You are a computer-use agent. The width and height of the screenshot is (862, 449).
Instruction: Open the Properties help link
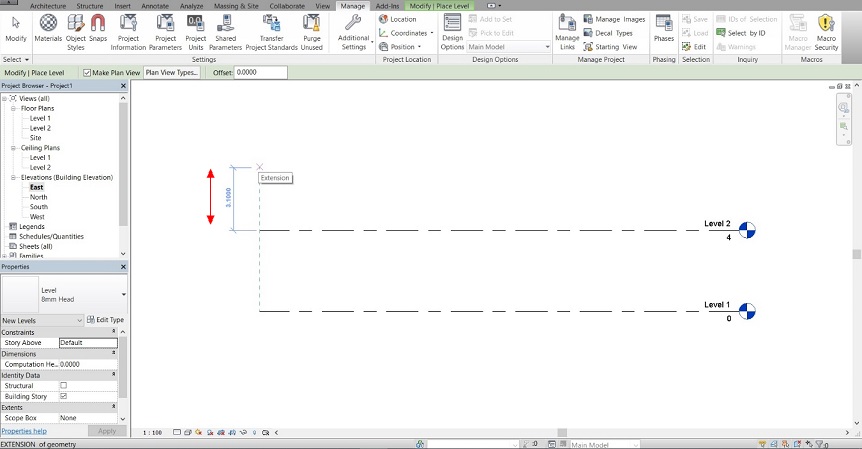tap(24, 431)
